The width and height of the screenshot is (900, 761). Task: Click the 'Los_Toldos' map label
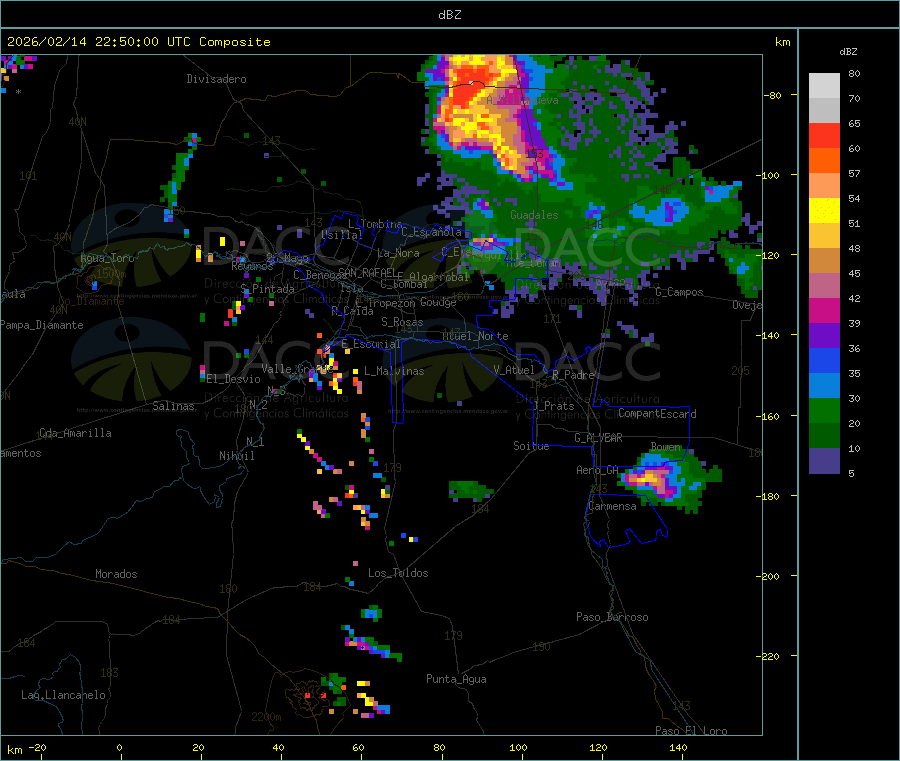pyautogui.click(x=398, y=573)
